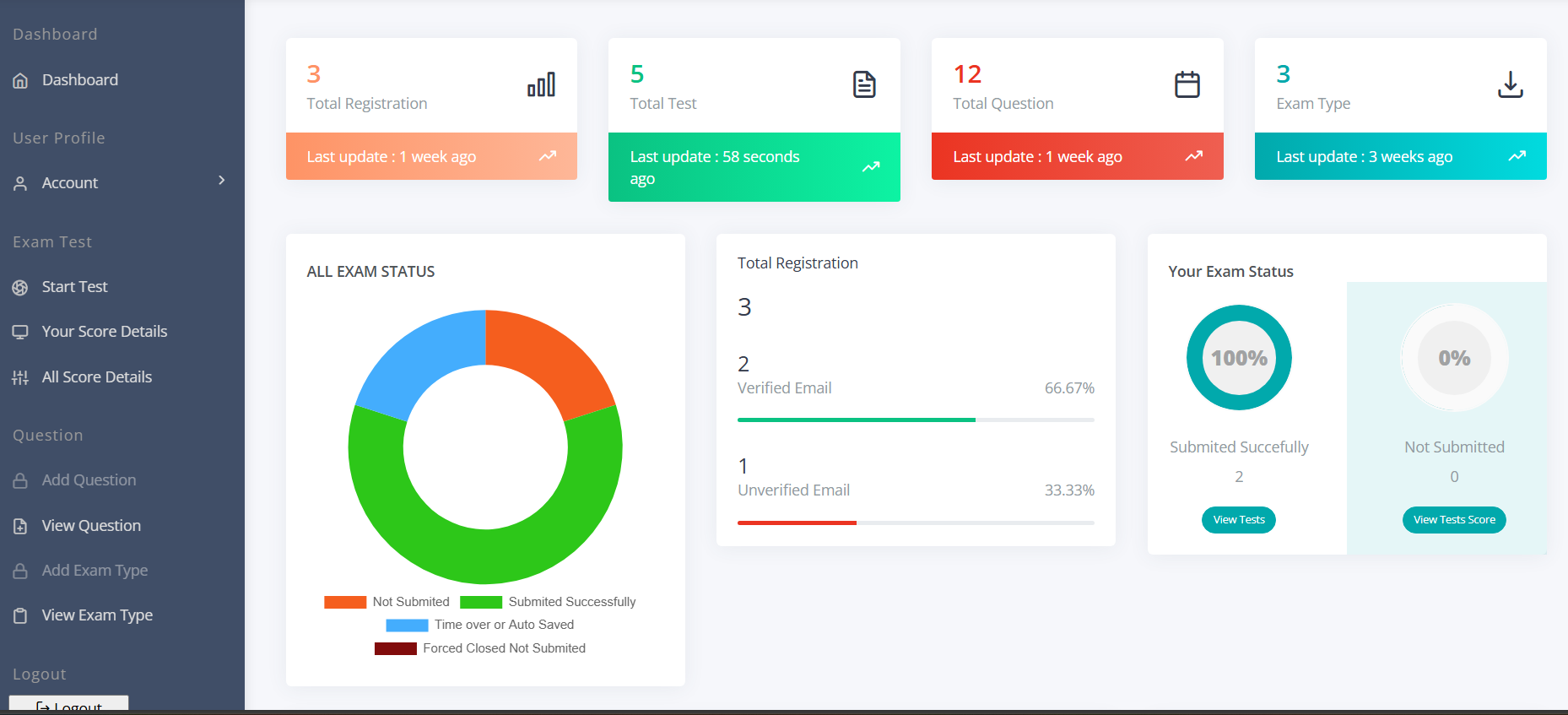Click the monitor icon beside Your Score Details
The height and width of the screenshot is (715, 1568).
coord(20,332)
